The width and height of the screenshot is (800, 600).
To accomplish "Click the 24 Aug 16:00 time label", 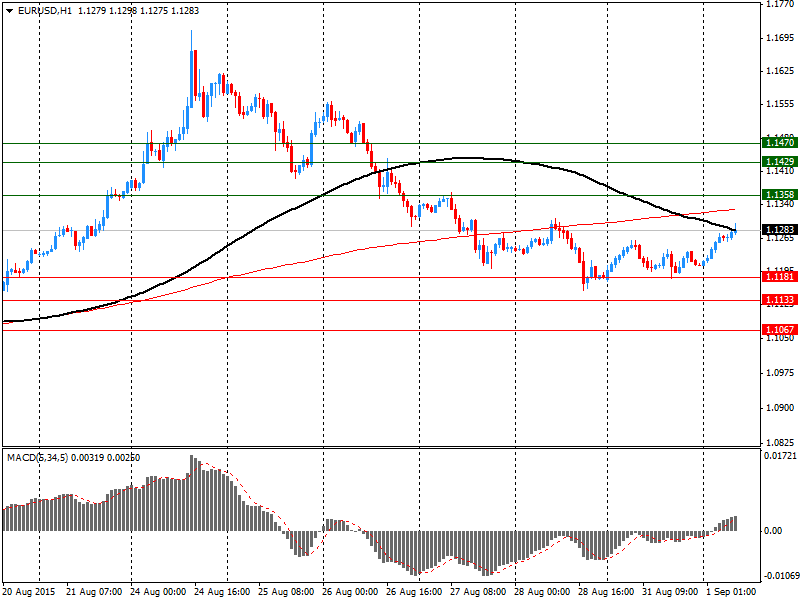I will [221, 592].
